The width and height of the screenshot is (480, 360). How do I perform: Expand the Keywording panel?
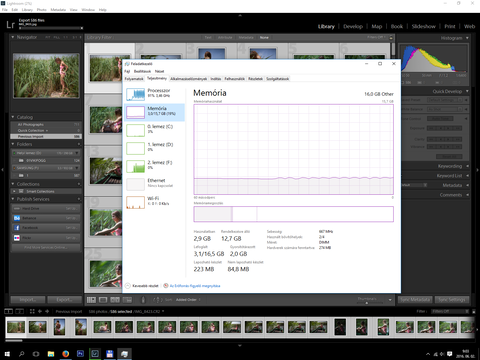coord(467,166)
